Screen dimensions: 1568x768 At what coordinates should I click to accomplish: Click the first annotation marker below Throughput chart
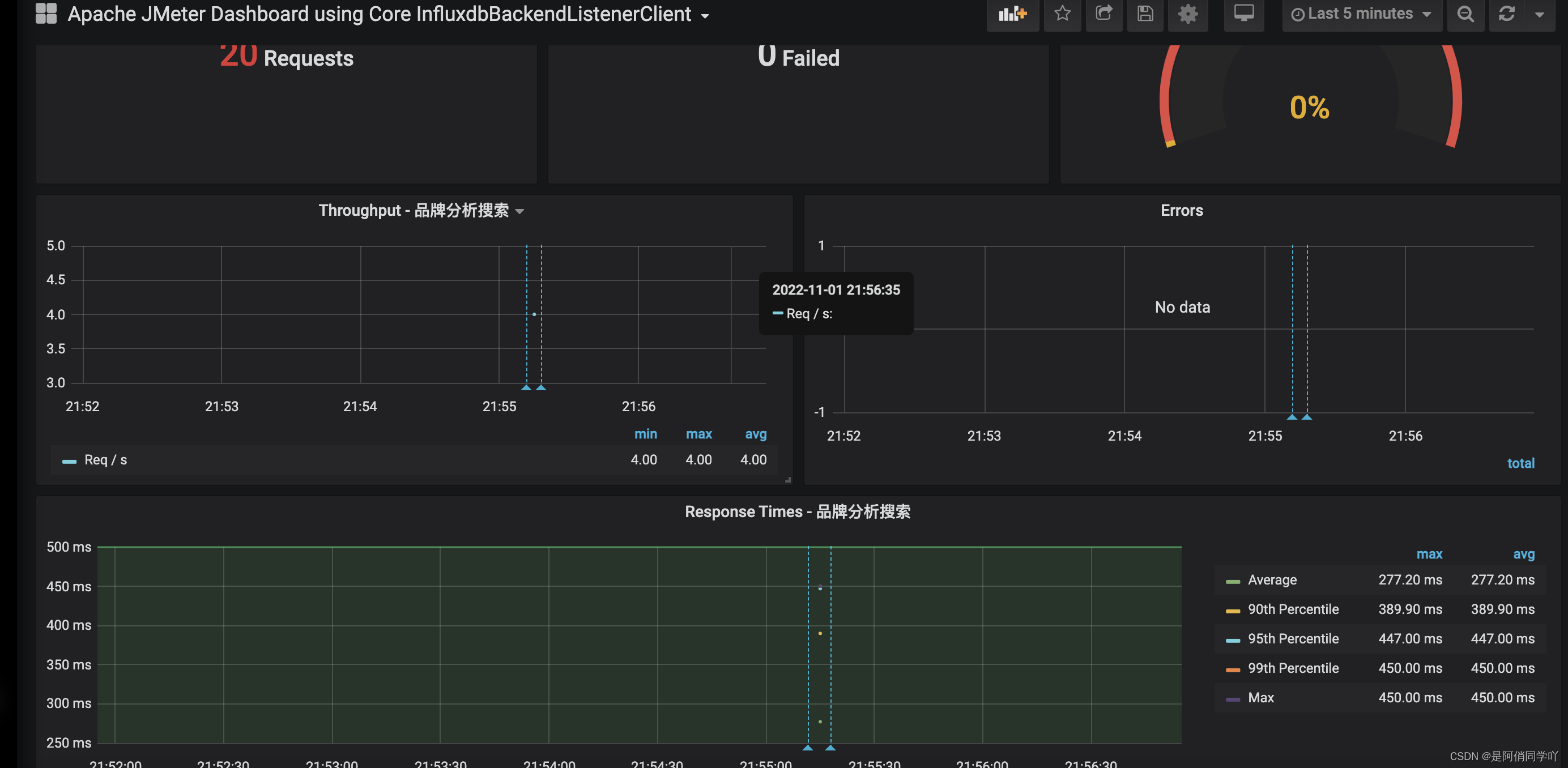[x=526, y=387]
